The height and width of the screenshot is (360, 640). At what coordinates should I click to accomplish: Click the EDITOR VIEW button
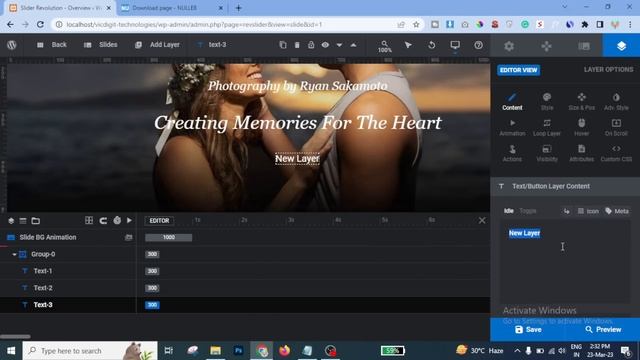518,70
